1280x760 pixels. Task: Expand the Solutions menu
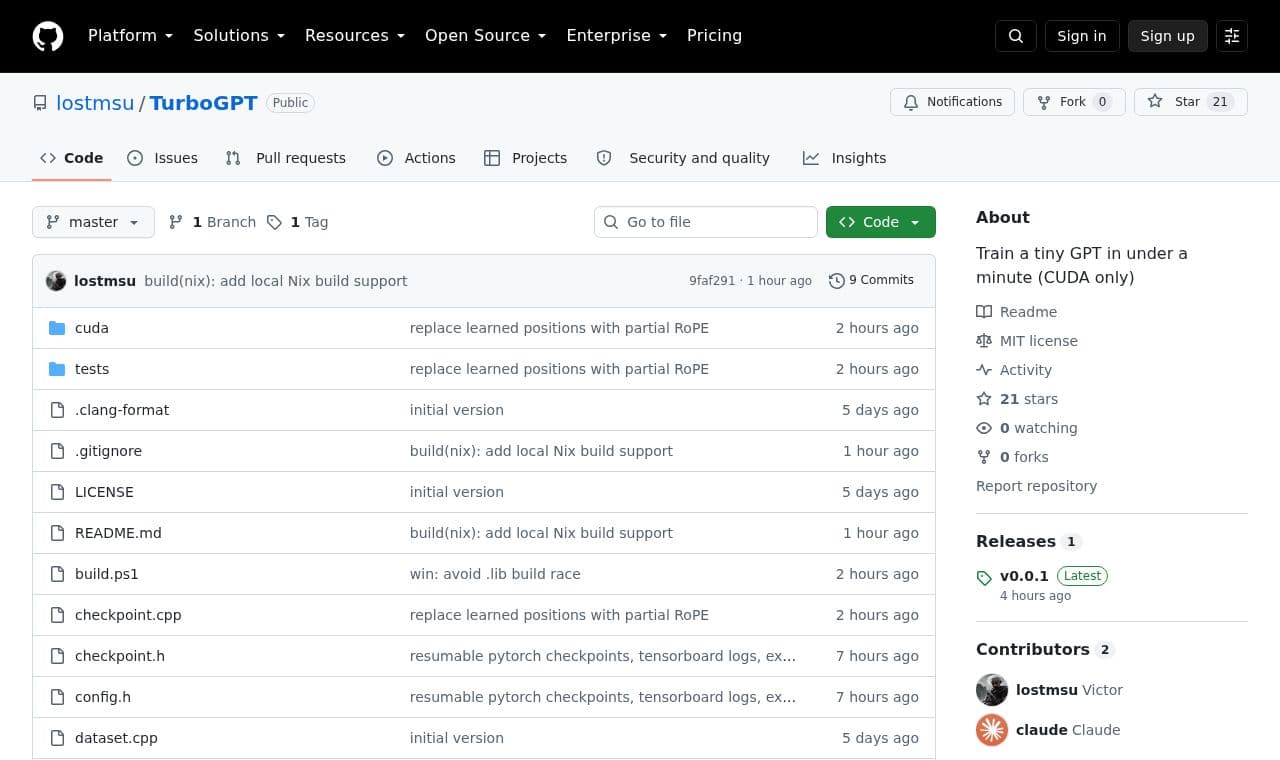(239, 36)
